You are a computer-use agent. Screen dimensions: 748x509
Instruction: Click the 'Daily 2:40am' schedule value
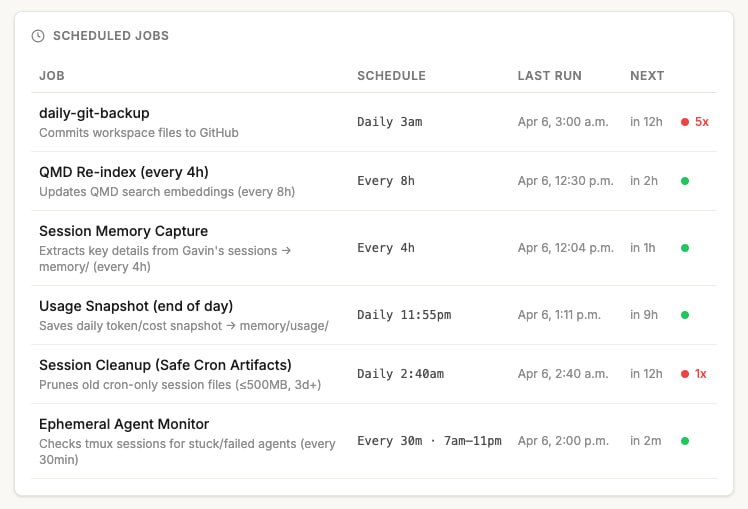coord(400,374)
